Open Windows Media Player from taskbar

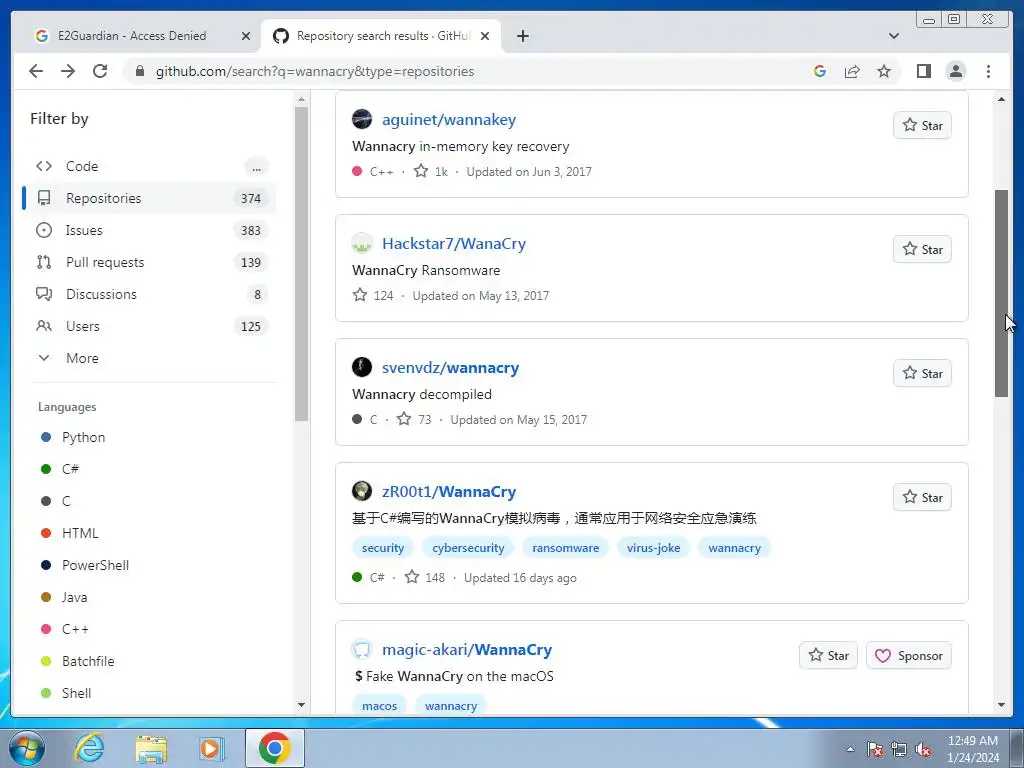click(211, 748)
